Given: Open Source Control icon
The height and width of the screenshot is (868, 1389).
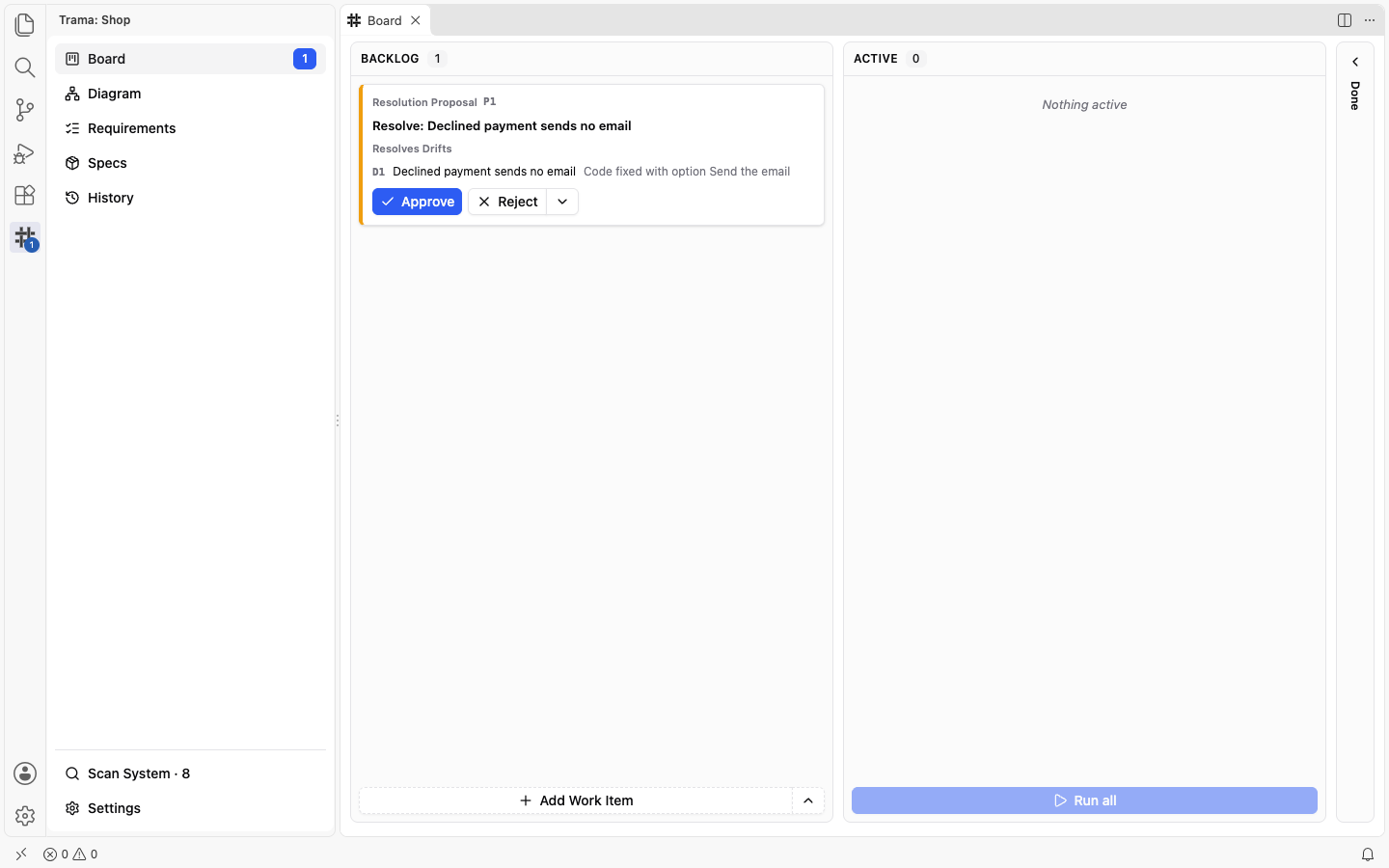Looking at the screenshot, I should pos(25,110).
